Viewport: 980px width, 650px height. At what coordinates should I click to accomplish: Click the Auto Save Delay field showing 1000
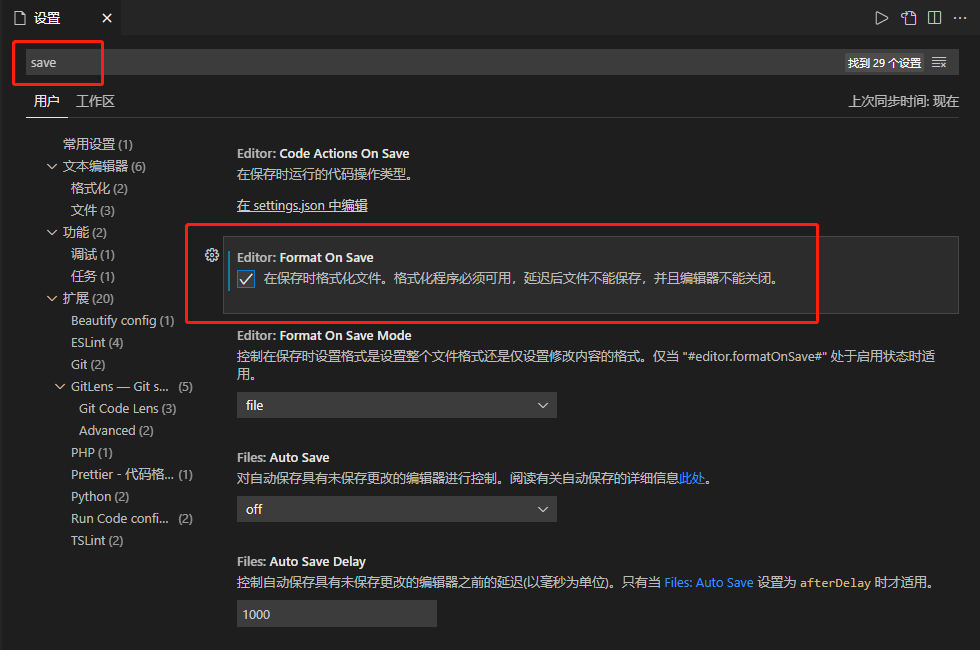(x=336, y=614)
